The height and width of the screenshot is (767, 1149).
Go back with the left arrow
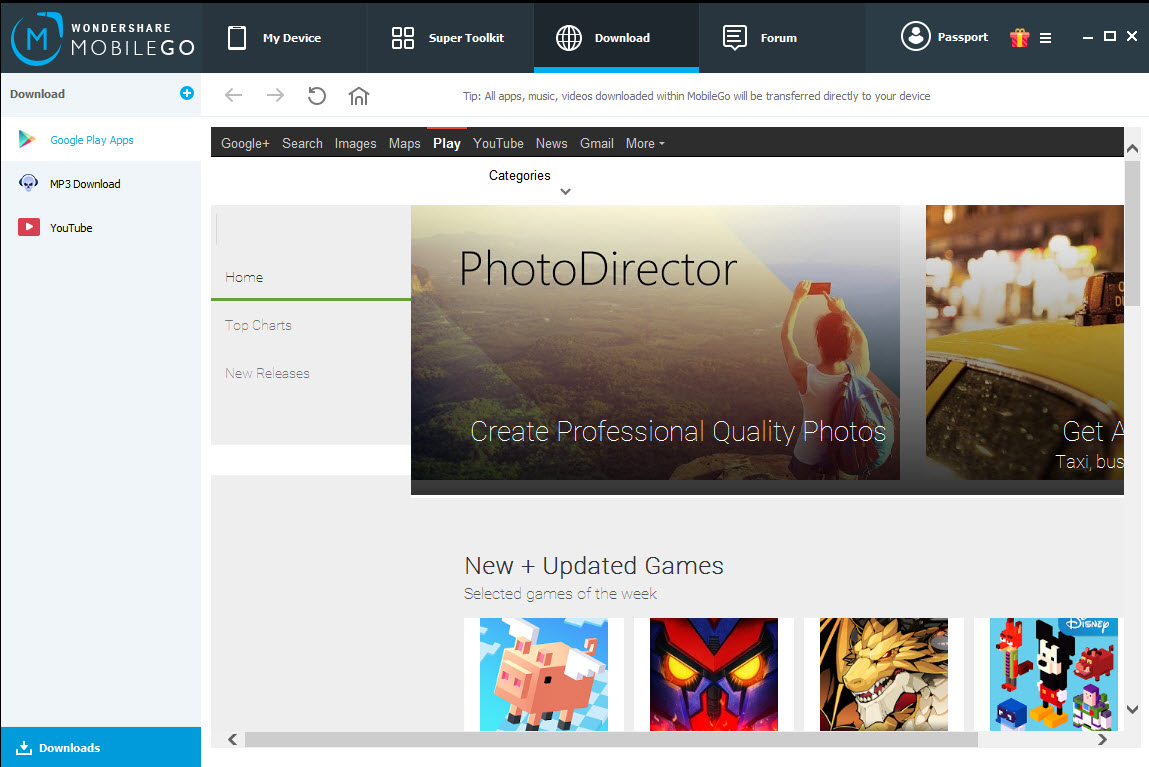click(234, 95)
